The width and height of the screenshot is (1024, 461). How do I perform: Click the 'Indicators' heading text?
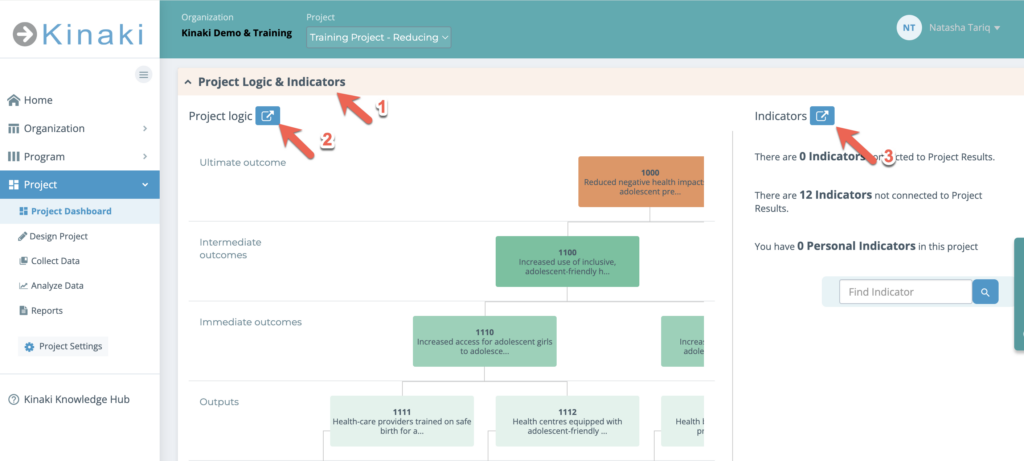tap(780, 116)
